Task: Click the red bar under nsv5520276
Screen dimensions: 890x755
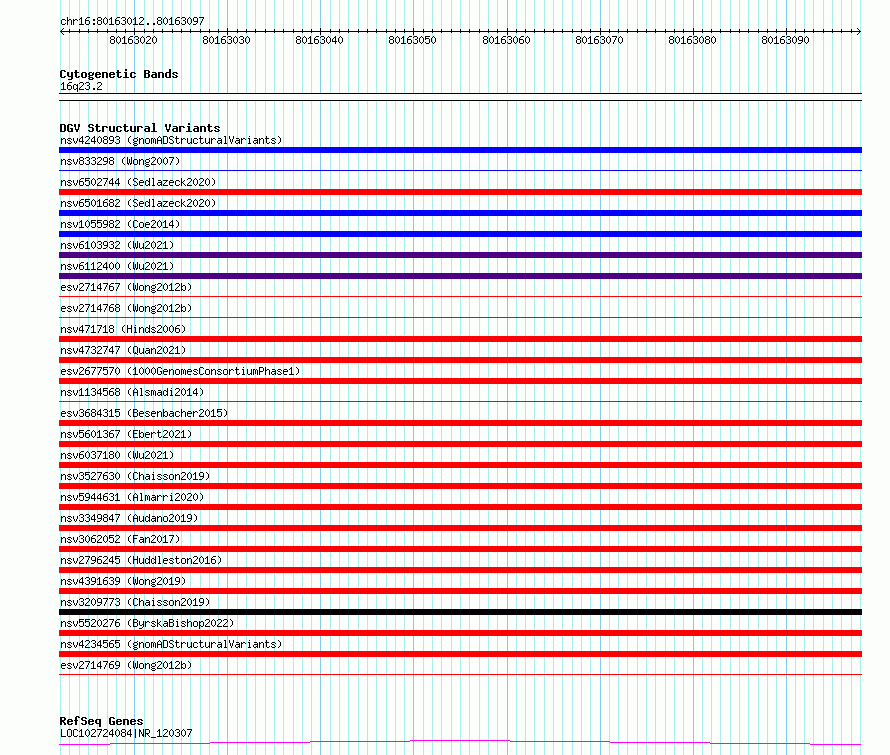Action: (460, 633)
